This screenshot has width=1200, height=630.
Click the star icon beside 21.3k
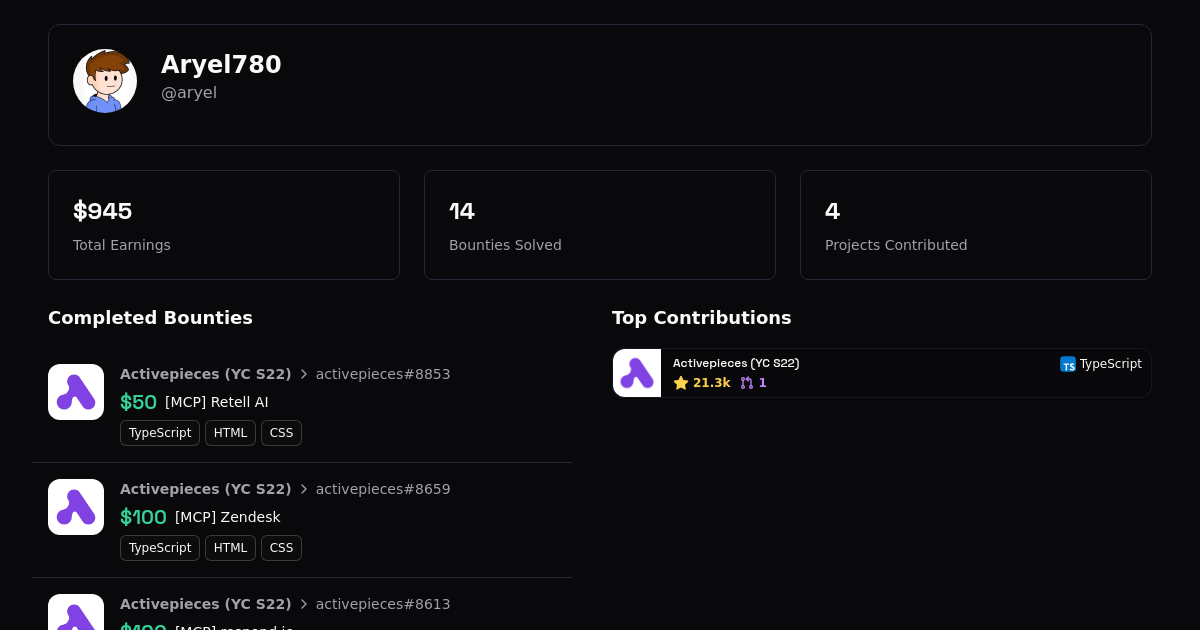pos(681,383)
